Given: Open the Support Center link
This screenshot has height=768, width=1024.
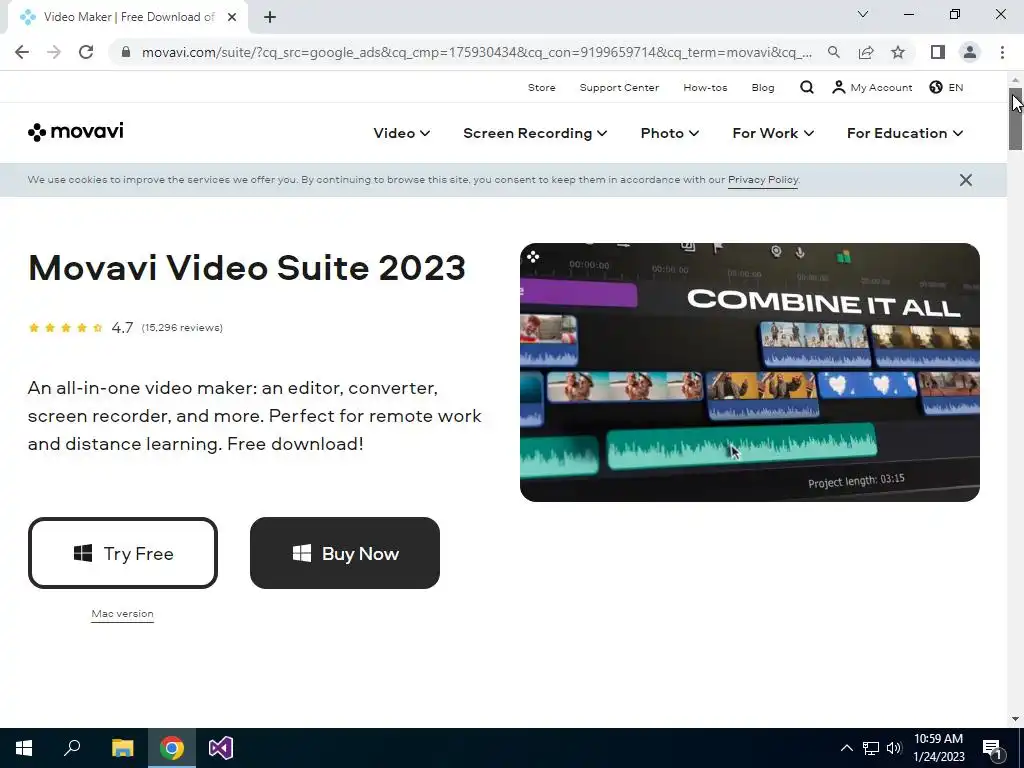Looking at the screenshot, I should point(619,88).
